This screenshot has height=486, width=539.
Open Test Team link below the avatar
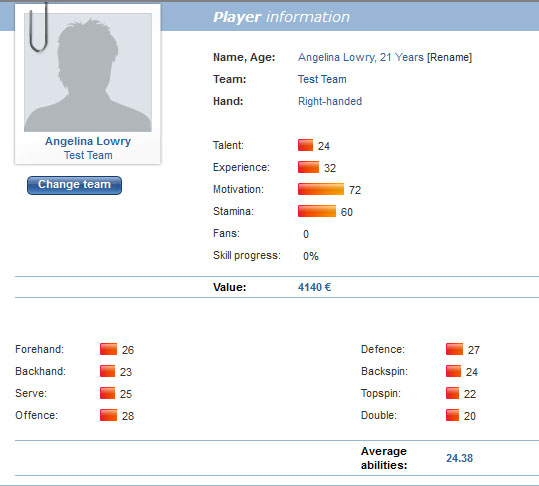(x=88, y=155)
